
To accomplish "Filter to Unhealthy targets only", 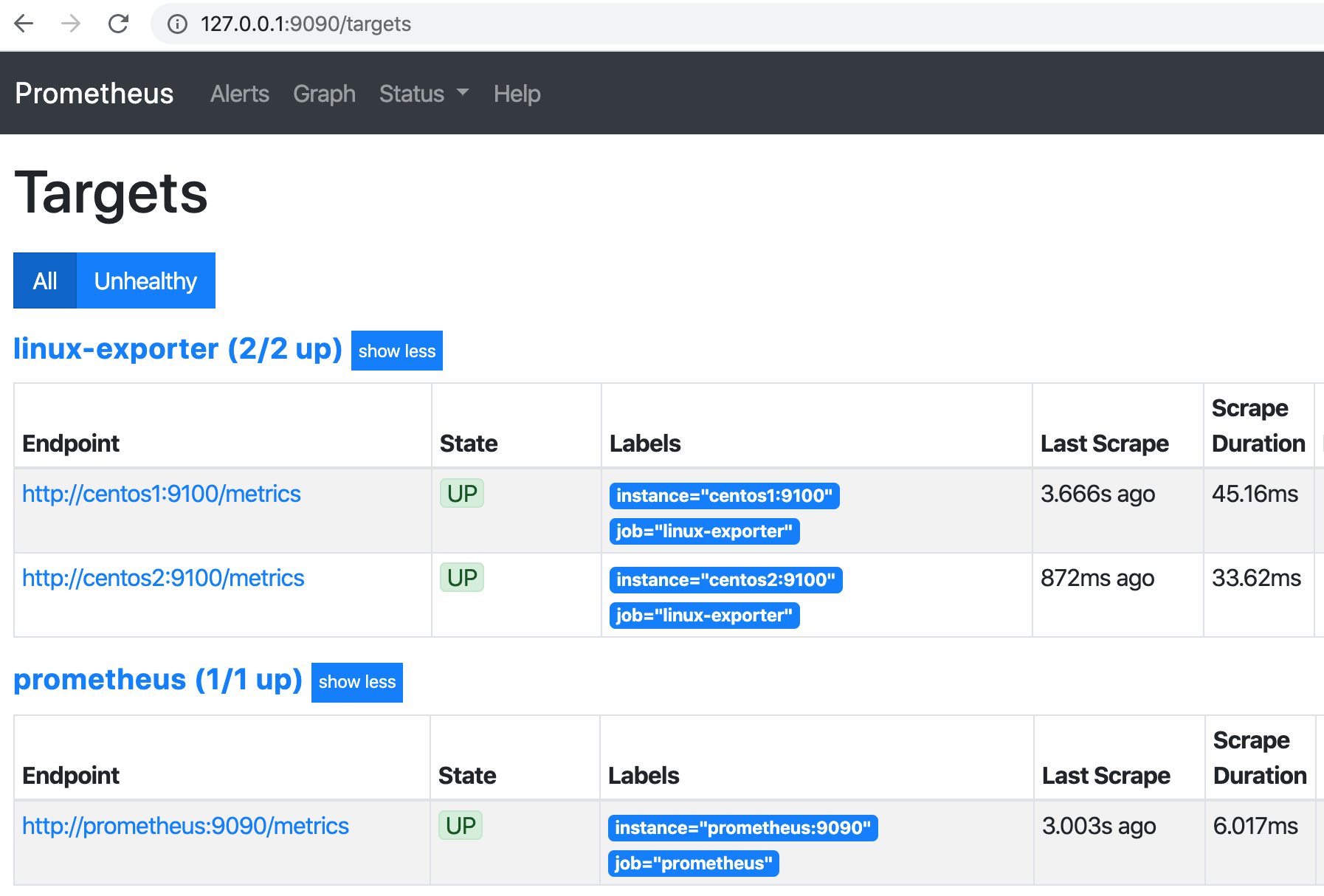I will 146,280.
